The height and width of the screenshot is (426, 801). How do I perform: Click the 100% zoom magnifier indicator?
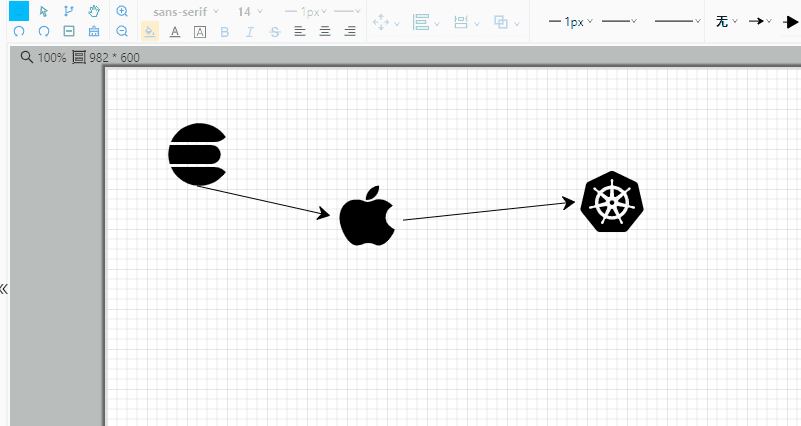pos(43,57)
